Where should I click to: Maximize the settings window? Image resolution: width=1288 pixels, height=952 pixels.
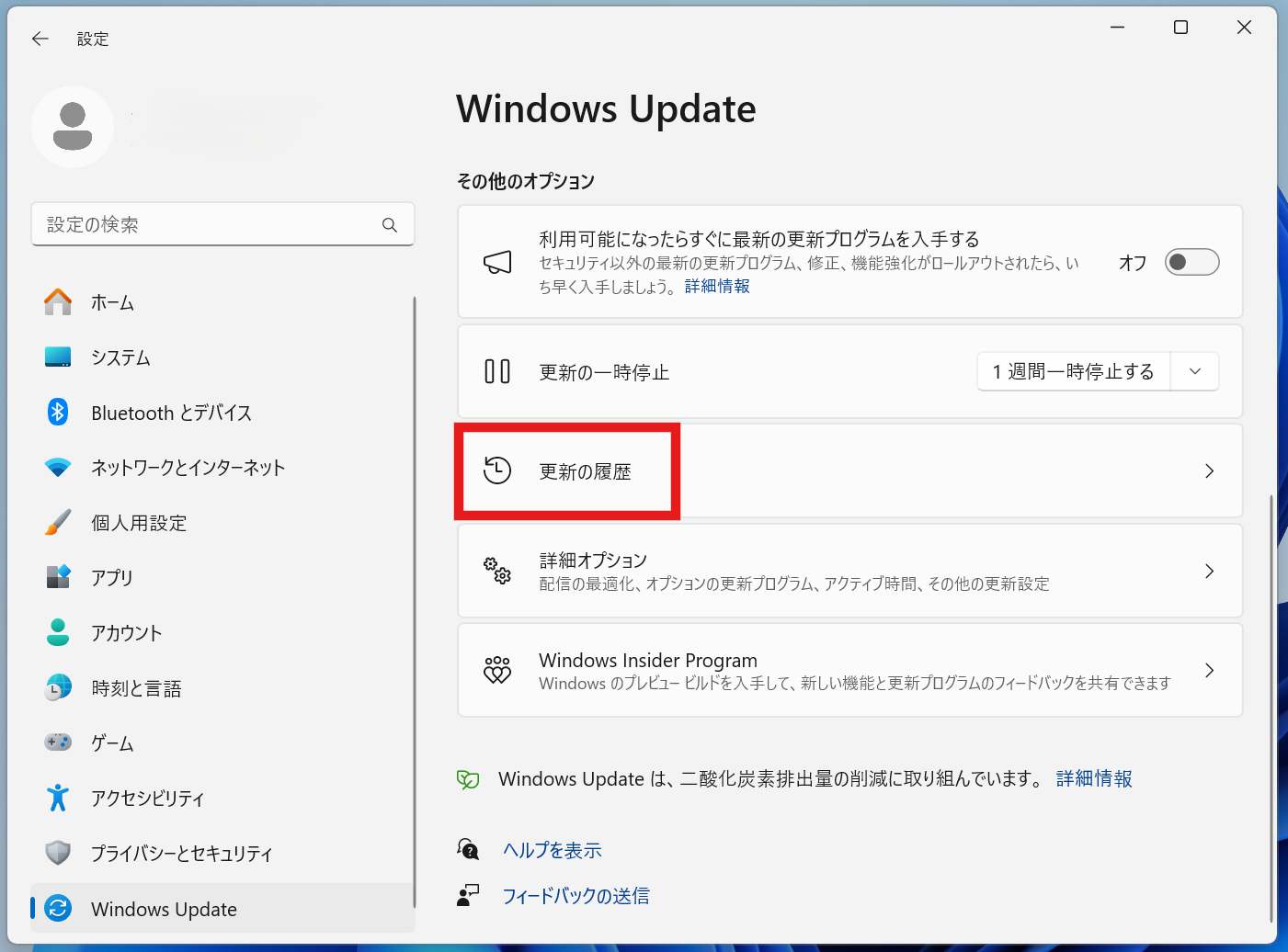click(x=1181, y=28)
